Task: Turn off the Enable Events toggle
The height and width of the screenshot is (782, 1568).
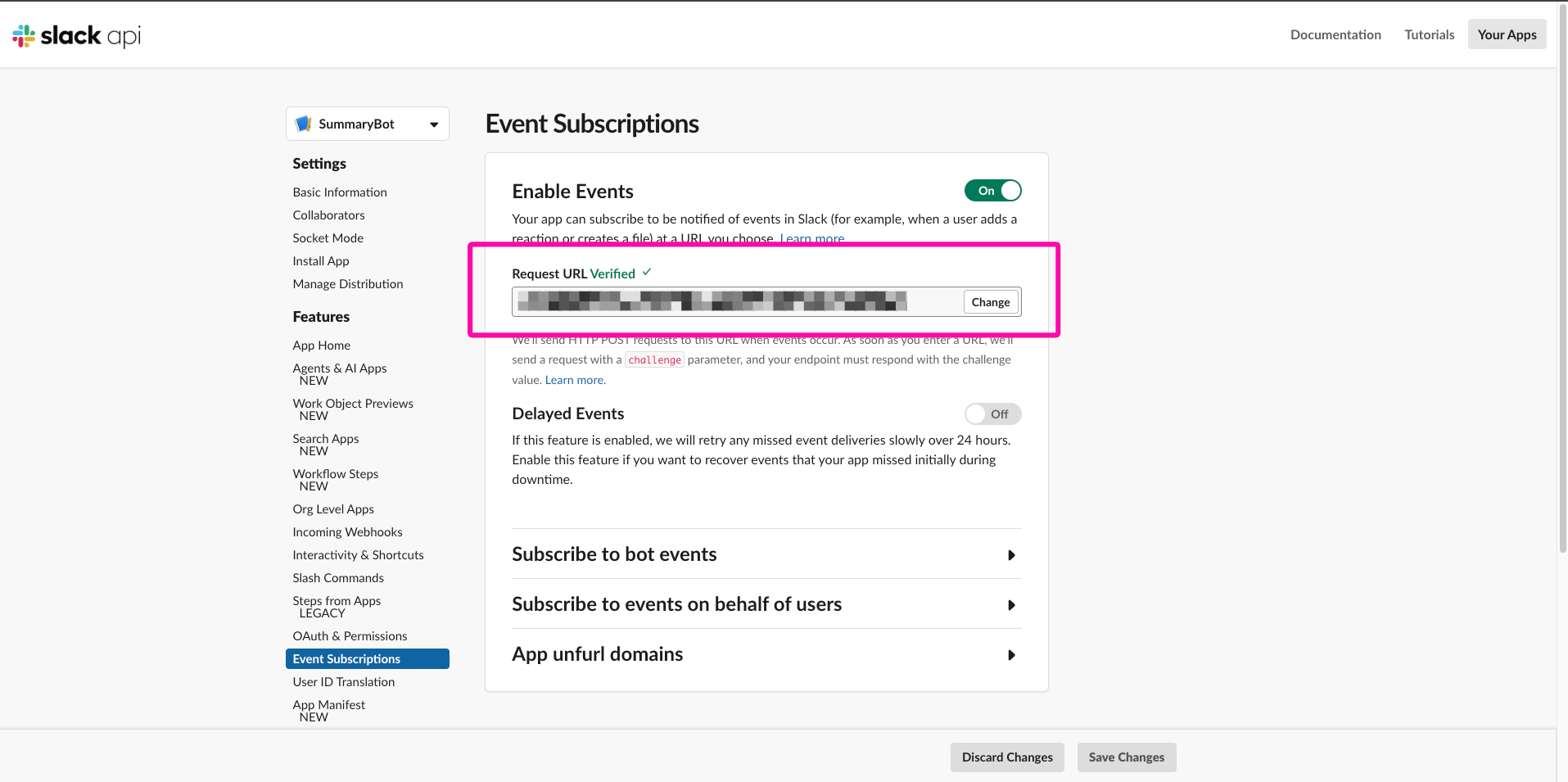Action: (992, 191)
